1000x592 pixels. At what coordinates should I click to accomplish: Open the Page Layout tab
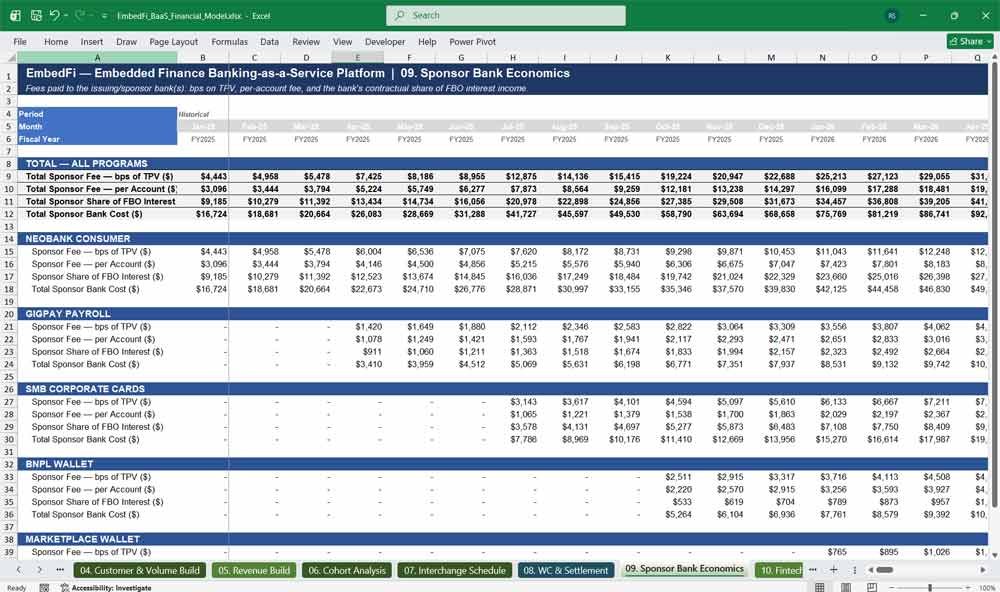[173, 41]
